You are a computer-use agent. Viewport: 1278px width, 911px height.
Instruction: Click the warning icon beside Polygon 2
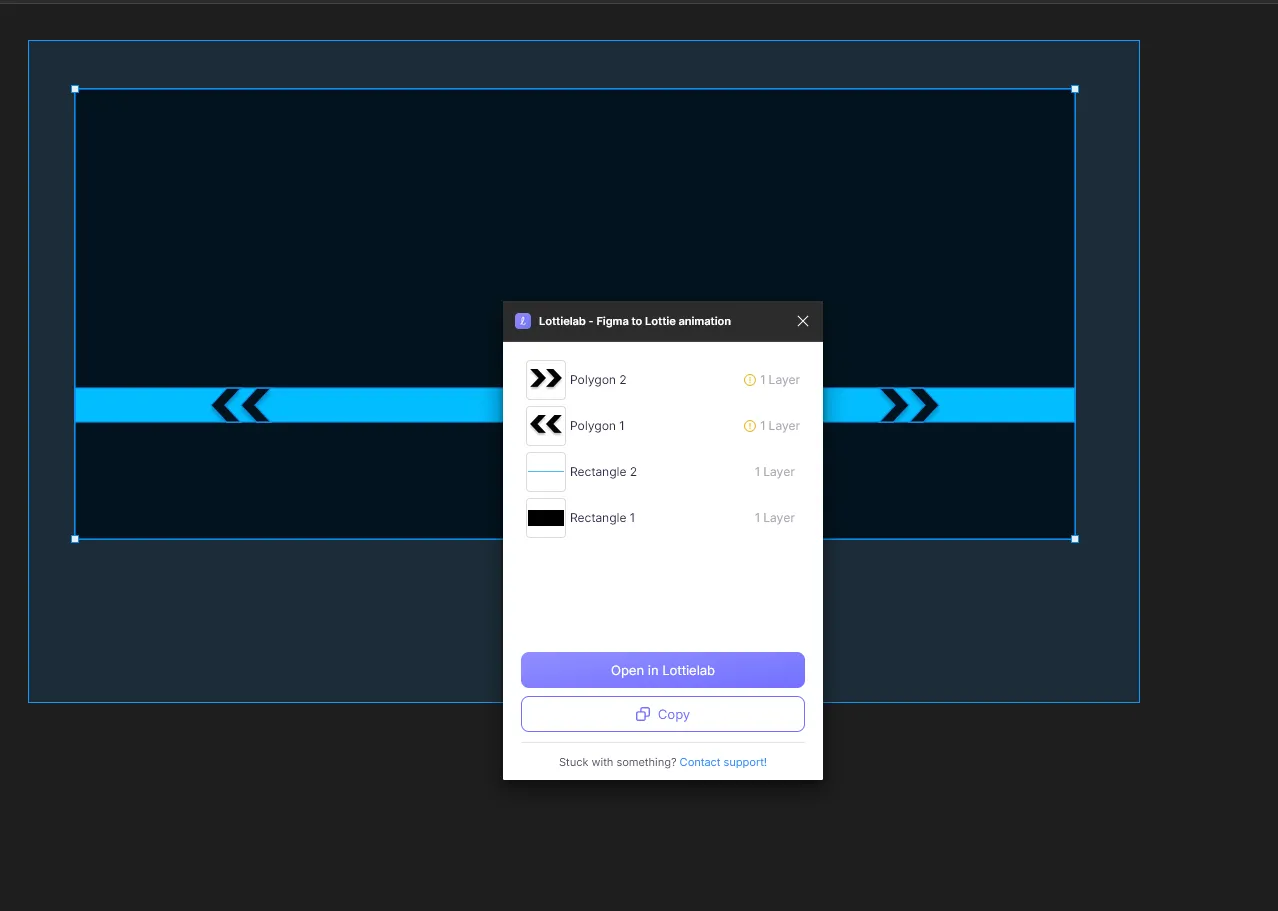tap(749, 380)
